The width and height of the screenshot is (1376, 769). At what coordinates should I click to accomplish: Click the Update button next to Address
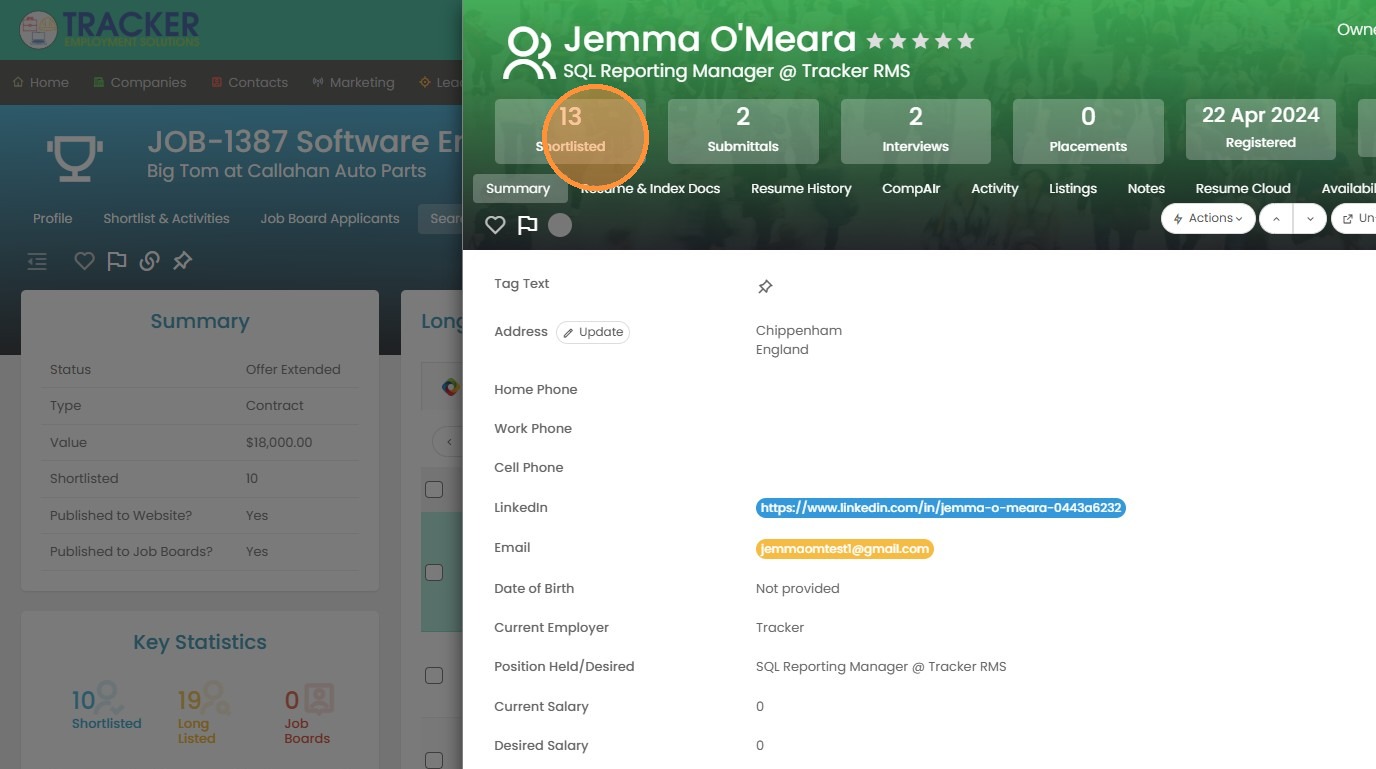click(x=593, y=332)
